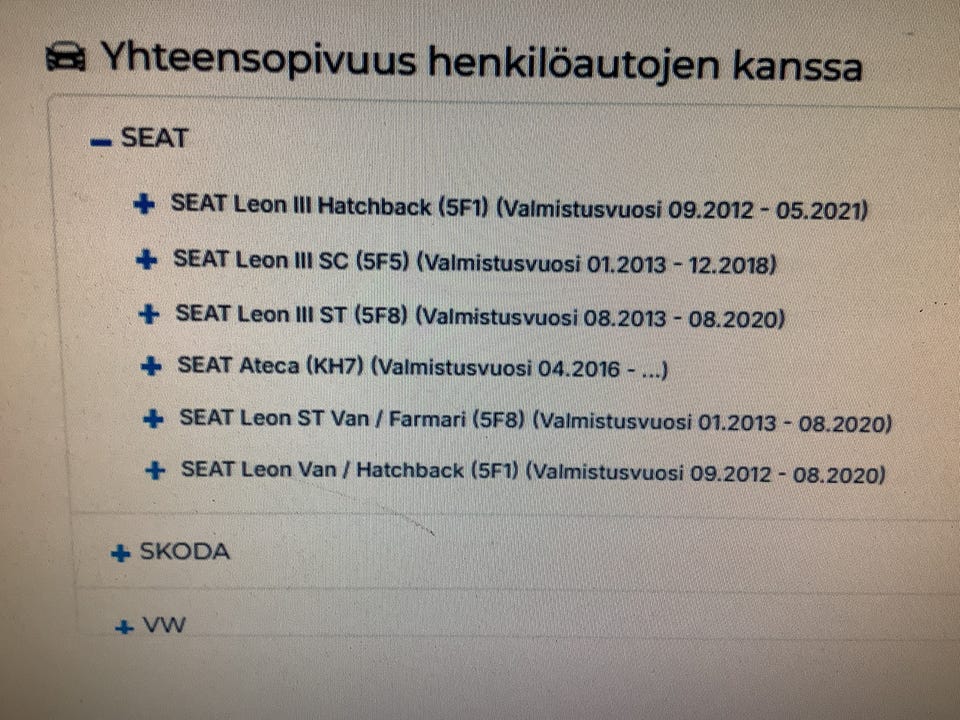Open SEAT Leon ST Van / Farmari entry
The image size is (960, 720).
coord(535,421)
